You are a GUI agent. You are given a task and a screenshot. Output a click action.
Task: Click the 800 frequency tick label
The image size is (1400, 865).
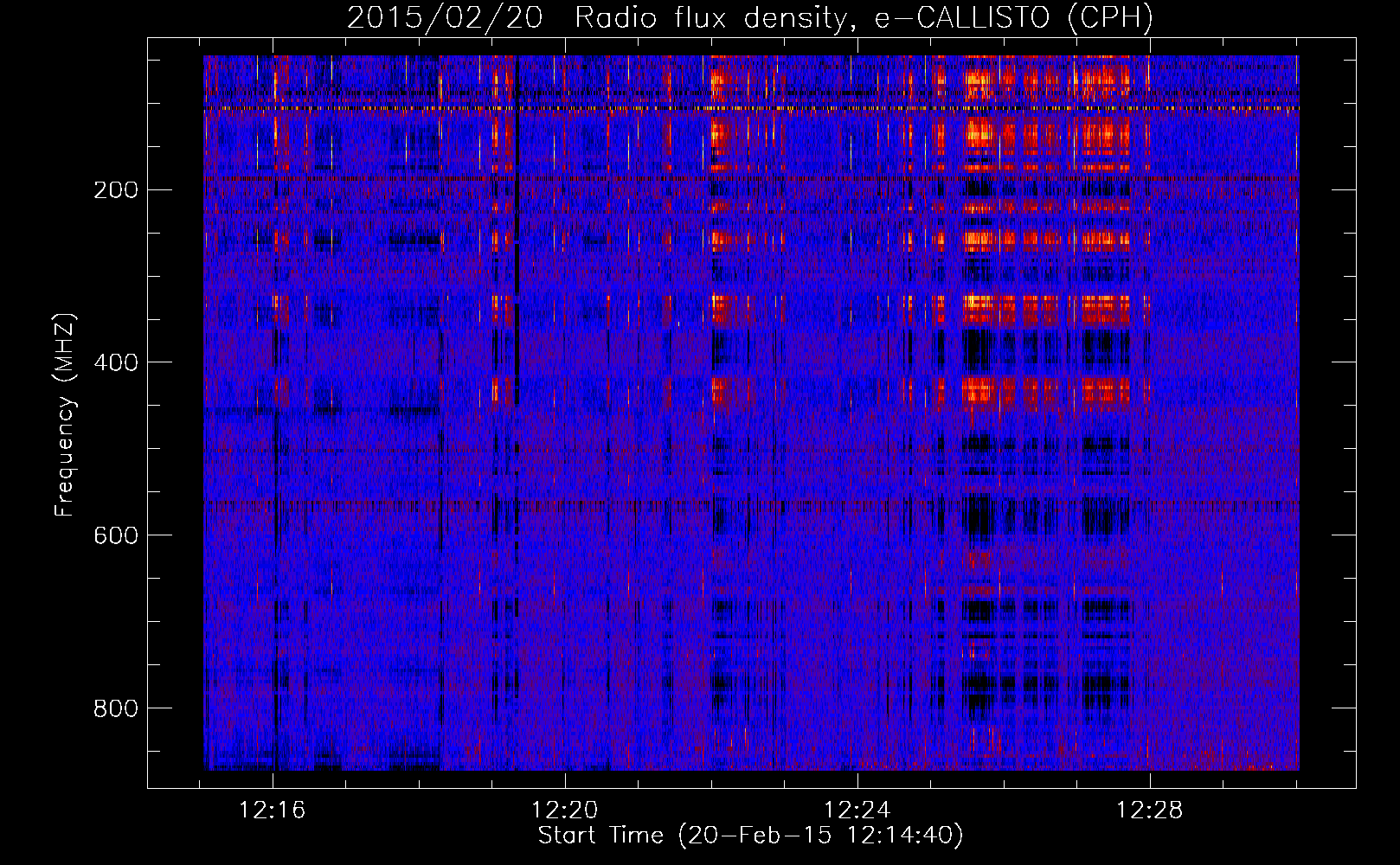(116, 708)
